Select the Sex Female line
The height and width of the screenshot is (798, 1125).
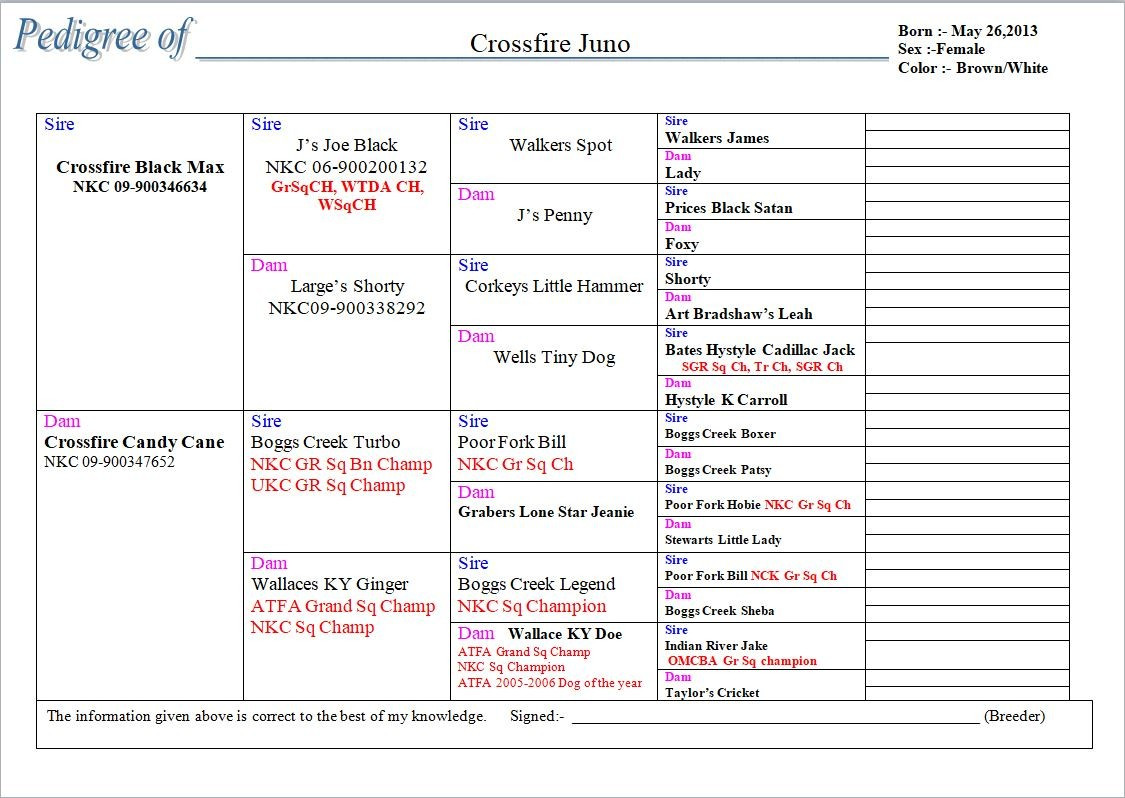941,49
